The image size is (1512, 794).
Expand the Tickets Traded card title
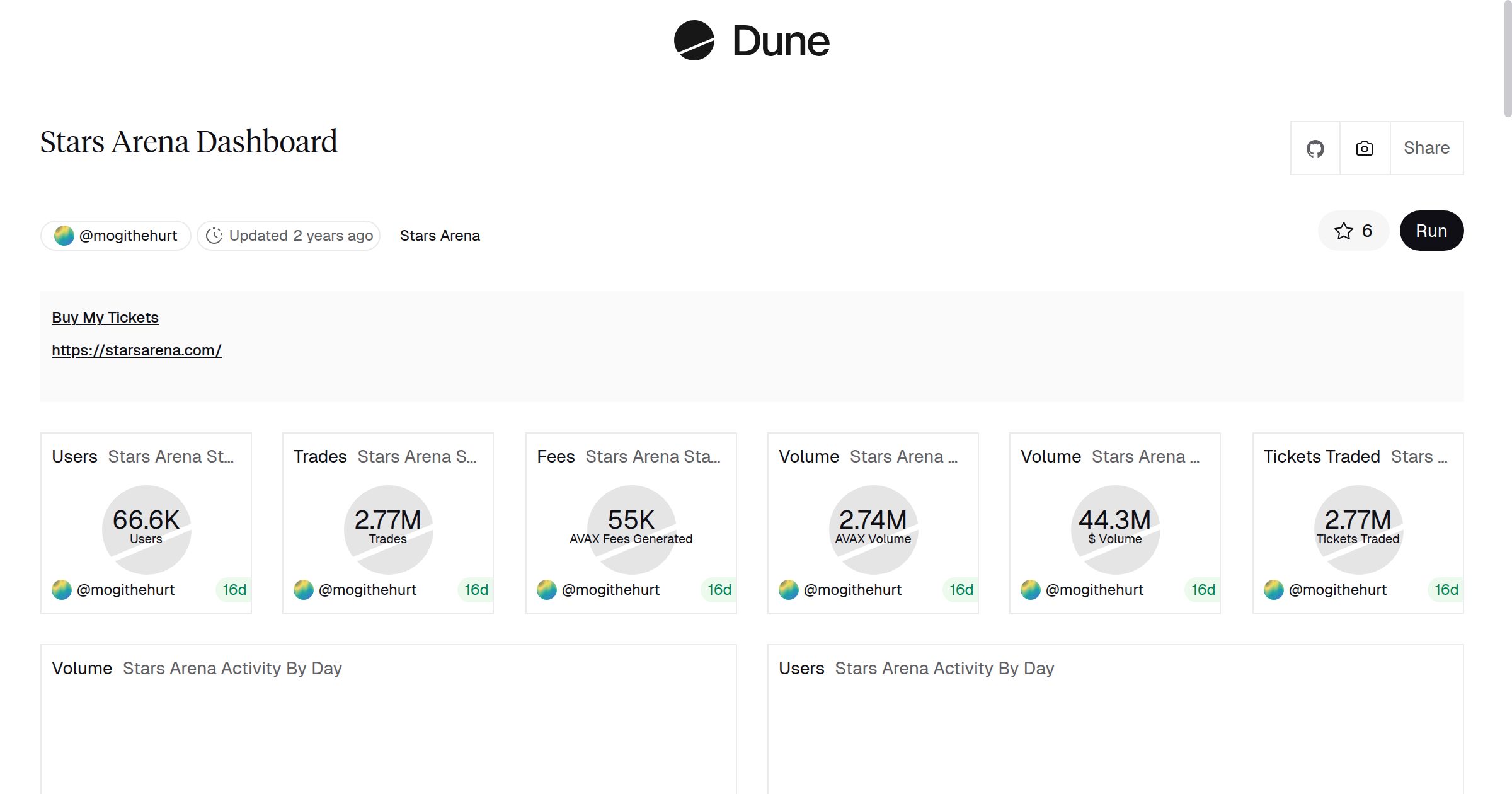click(x=1418, y=456)
